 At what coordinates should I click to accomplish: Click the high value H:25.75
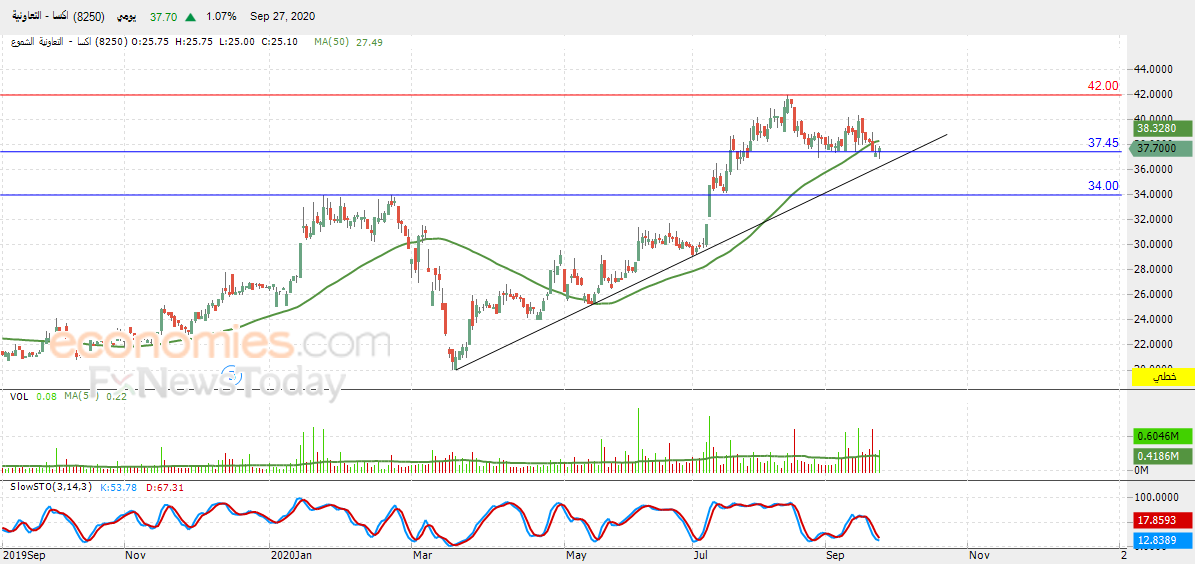(x=193, y=43)
